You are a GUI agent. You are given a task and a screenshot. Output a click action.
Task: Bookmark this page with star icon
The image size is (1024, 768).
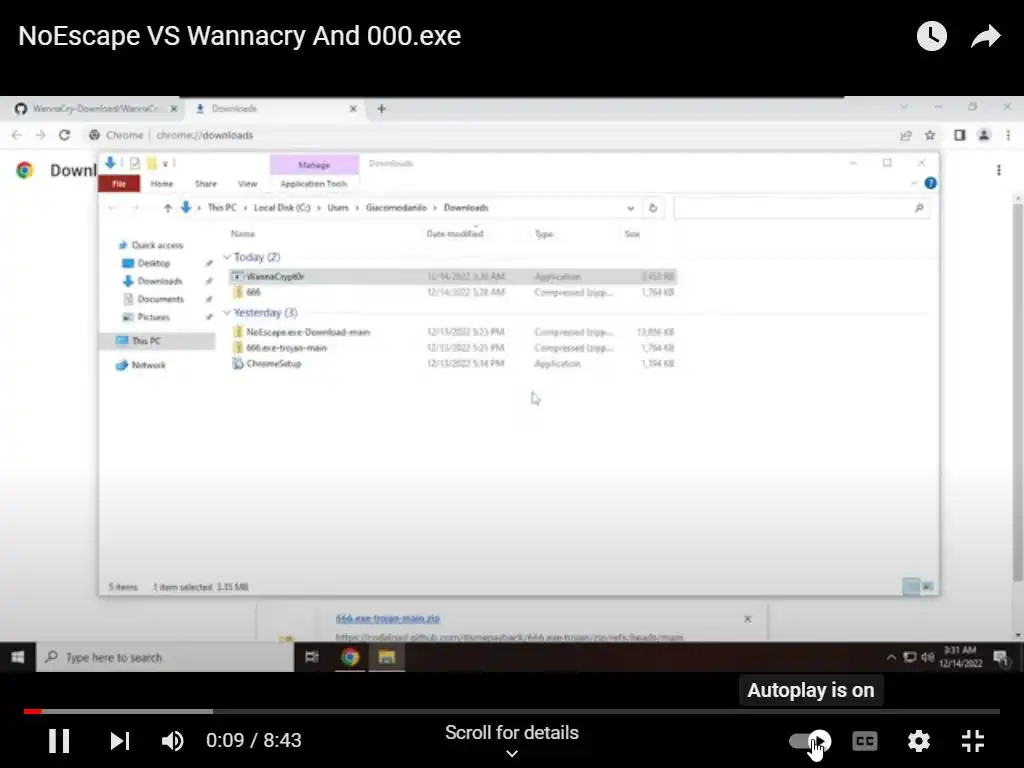click(x=930, y=135)
